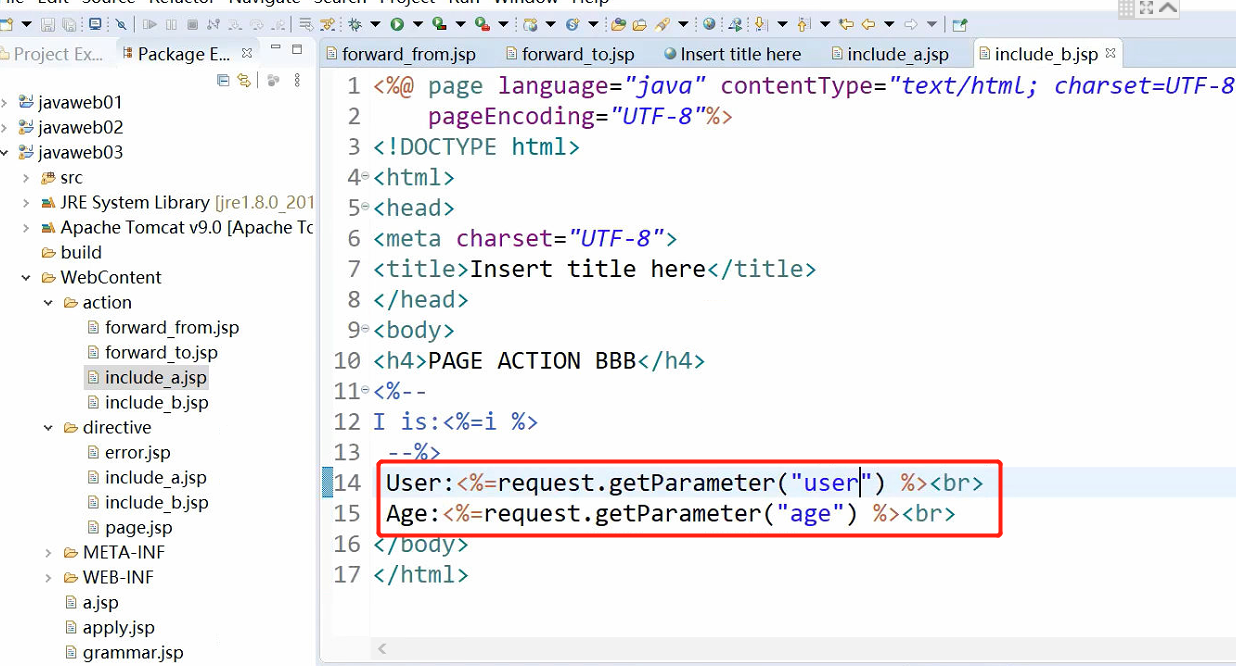Click the Save All toolbar icon

point(68,24)
